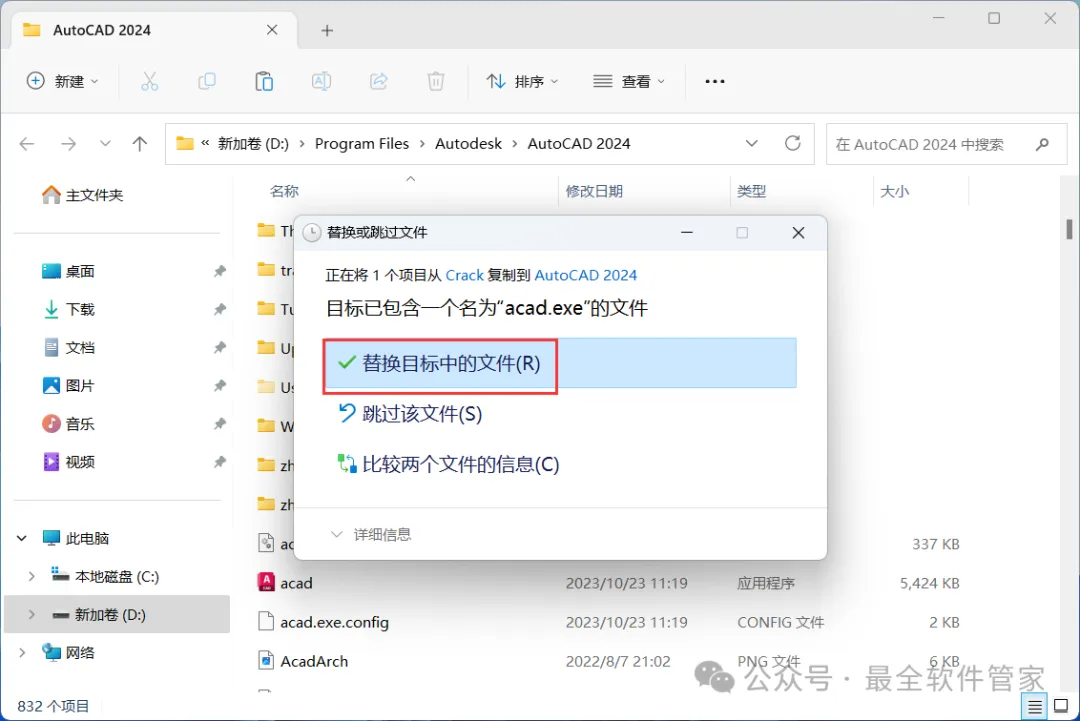Viewport: 1080px width, 721px height.
Task: Sort by 大小 column header
Action: click(895, 191)
